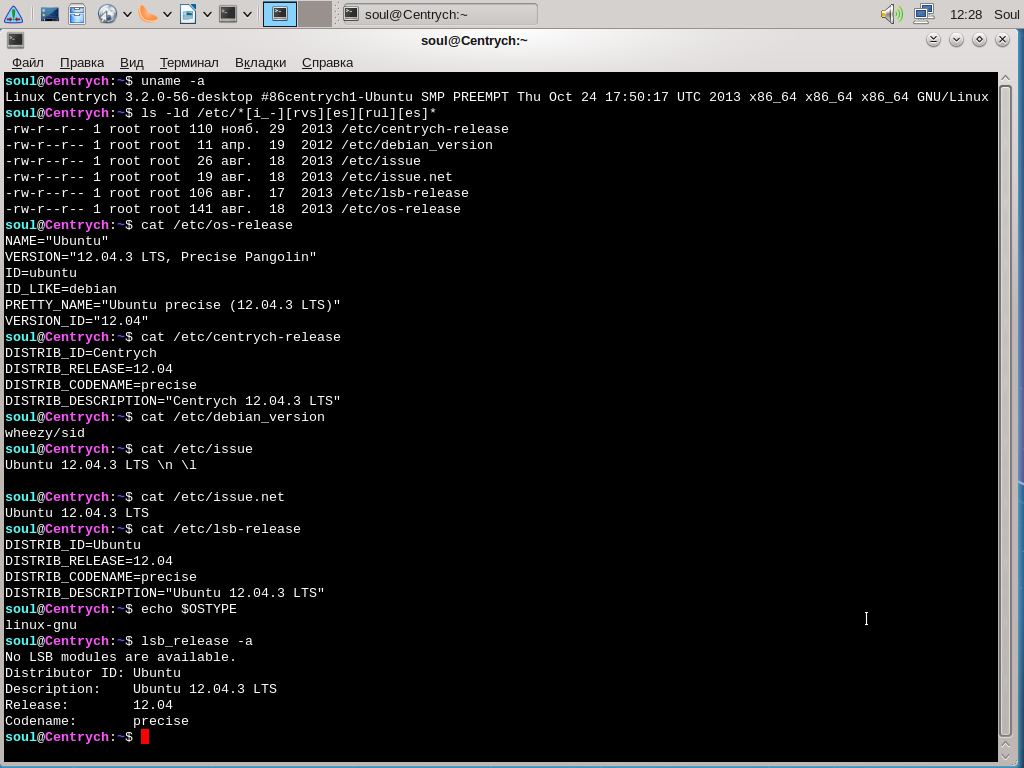
Task: Click the text '/etc/centrych-release' in ls output
Action: pos(424,129)
